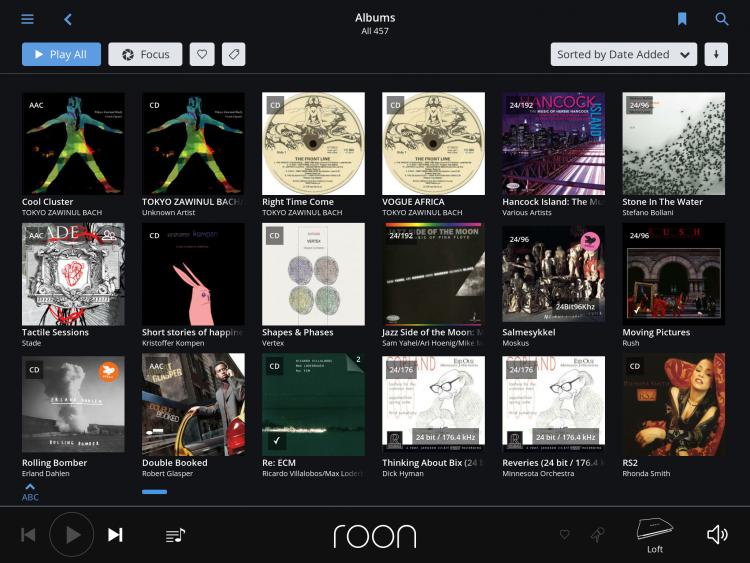
Task: Open the Rolling Bomber album cover
Action: [73, 405]
